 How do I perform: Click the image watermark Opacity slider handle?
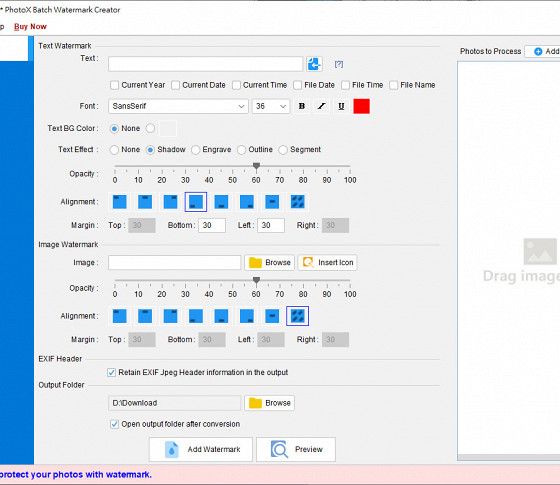click(256, 280)
